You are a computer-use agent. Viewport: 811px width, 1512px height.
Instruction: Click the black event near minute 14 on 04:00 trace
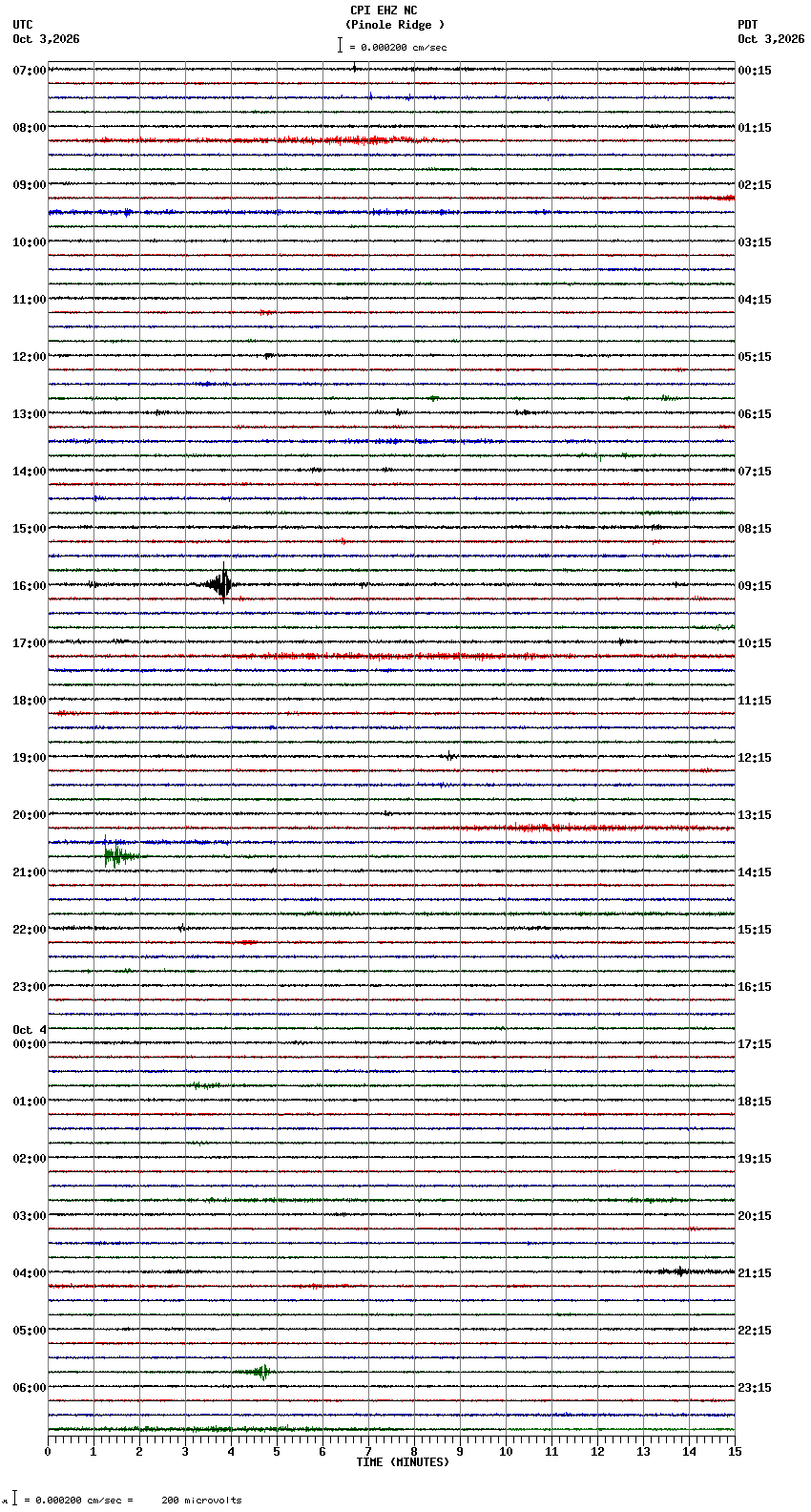[679, 1271]
